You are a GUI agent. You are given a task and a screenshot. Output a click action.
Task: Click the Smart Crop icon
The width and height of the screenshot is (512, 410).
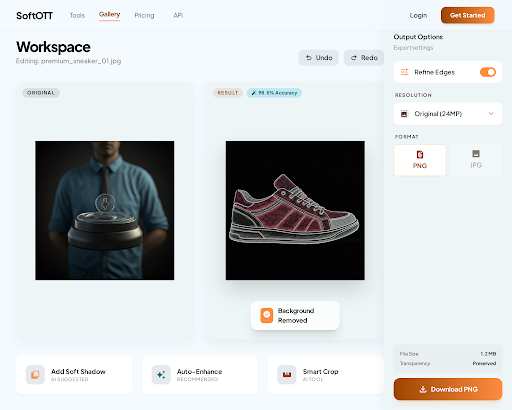coord(287,375)
